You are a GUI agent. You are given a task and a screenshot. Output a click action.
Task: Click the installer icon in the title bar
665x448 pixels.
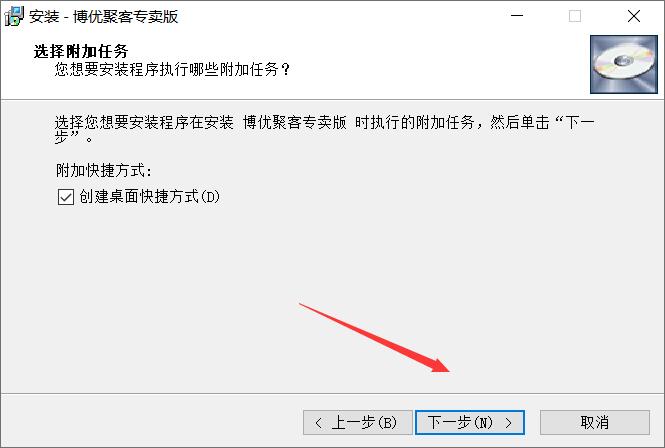tap(14, 17)
